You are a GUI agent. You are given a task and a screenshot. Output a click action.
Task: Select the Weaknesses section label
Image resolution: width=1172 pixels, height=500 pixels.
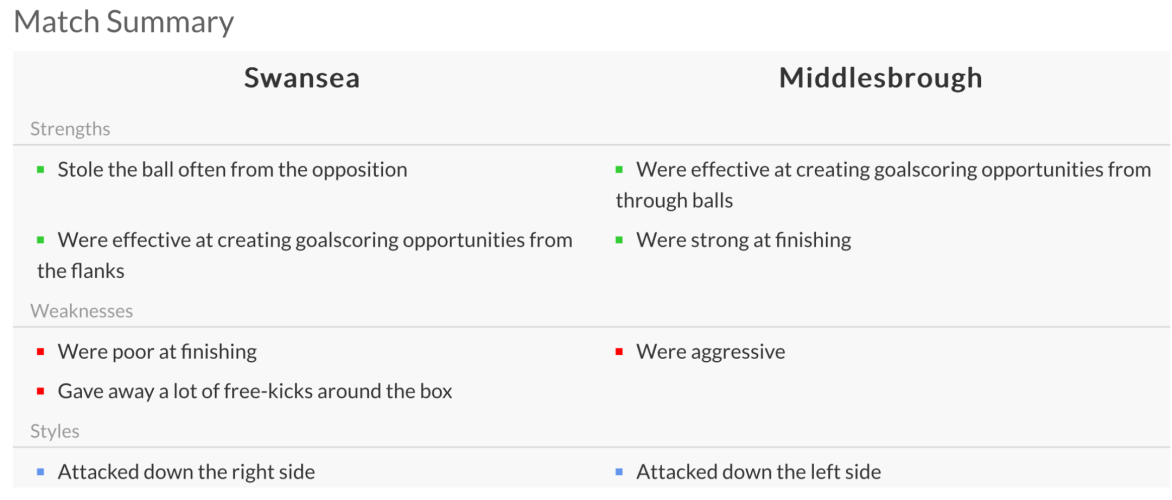pyautogui.click(x=81, y=311)
